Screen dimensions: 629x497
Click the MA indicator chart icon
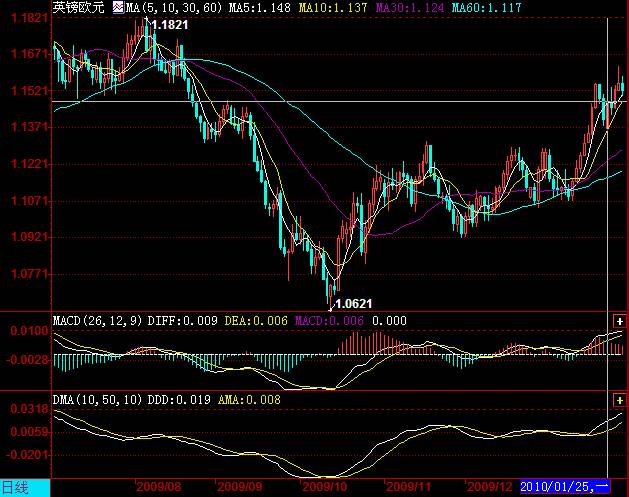[x=118, y=7]
